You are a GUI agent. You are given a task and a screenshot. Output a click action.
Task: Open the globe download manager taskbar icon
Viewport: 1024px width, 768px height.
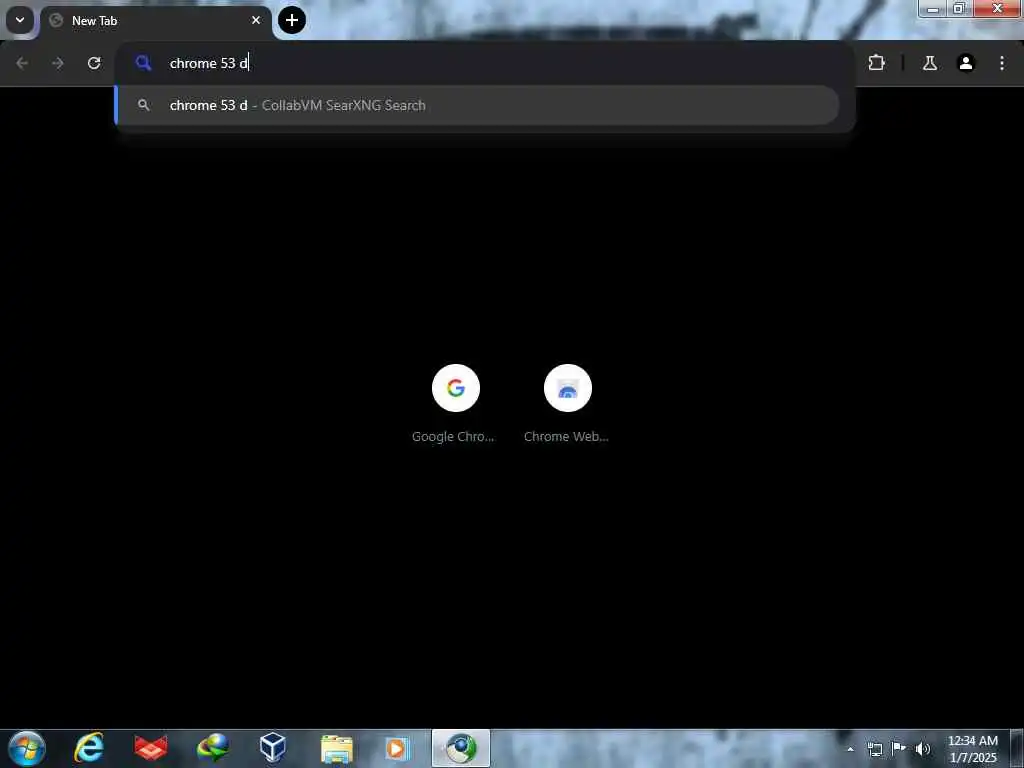pyautogui.click(x=212, y=748)
